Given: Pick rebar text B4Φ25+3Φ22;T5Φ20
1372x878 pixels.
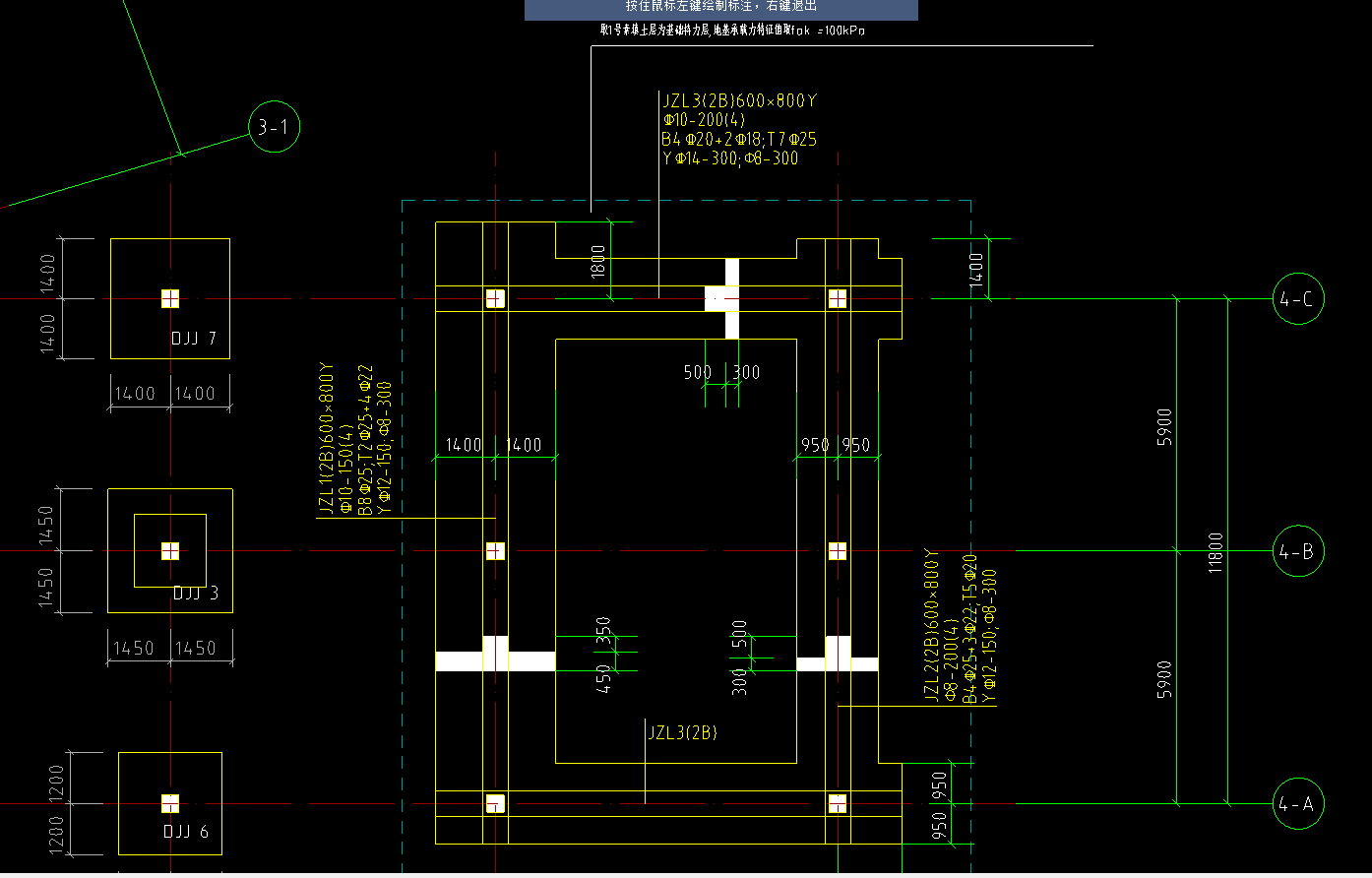Looking at the screenshot, I should coord(969,628).
